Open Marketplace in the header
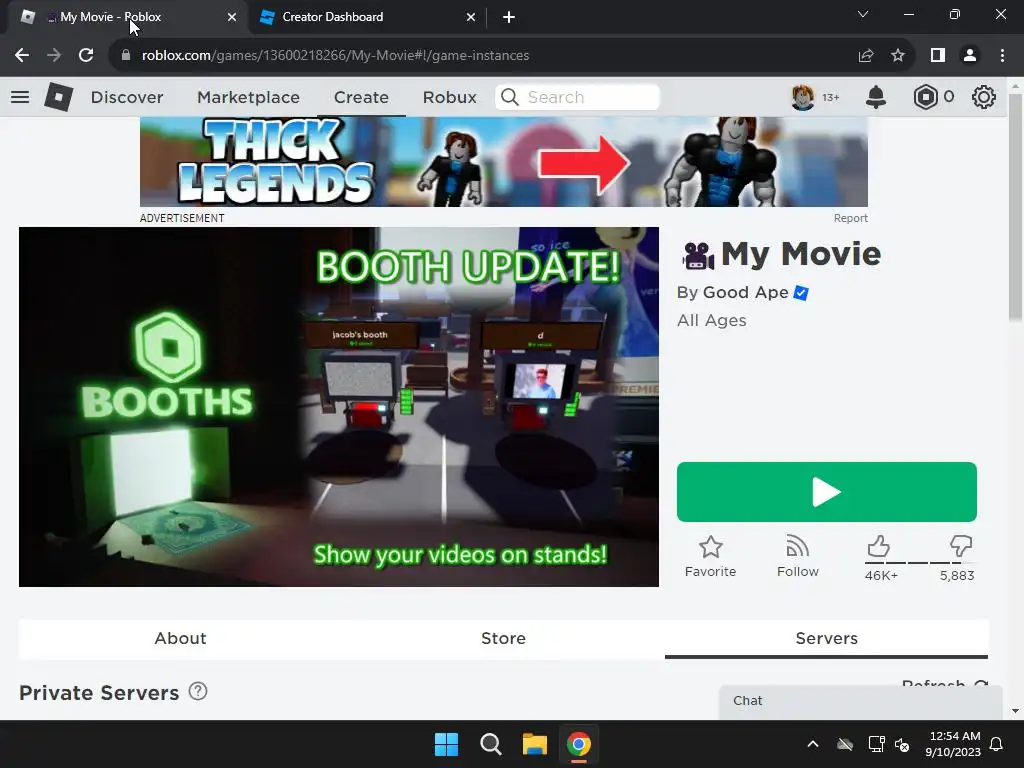Screen dimensions: 1024x768 248,97
